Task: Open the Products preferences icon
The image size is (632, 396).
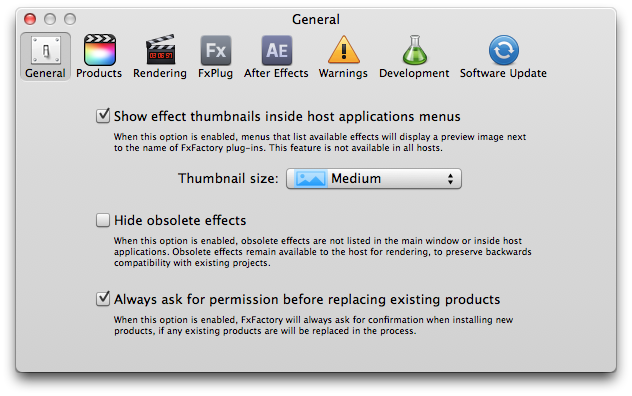Action: [100, 50]
